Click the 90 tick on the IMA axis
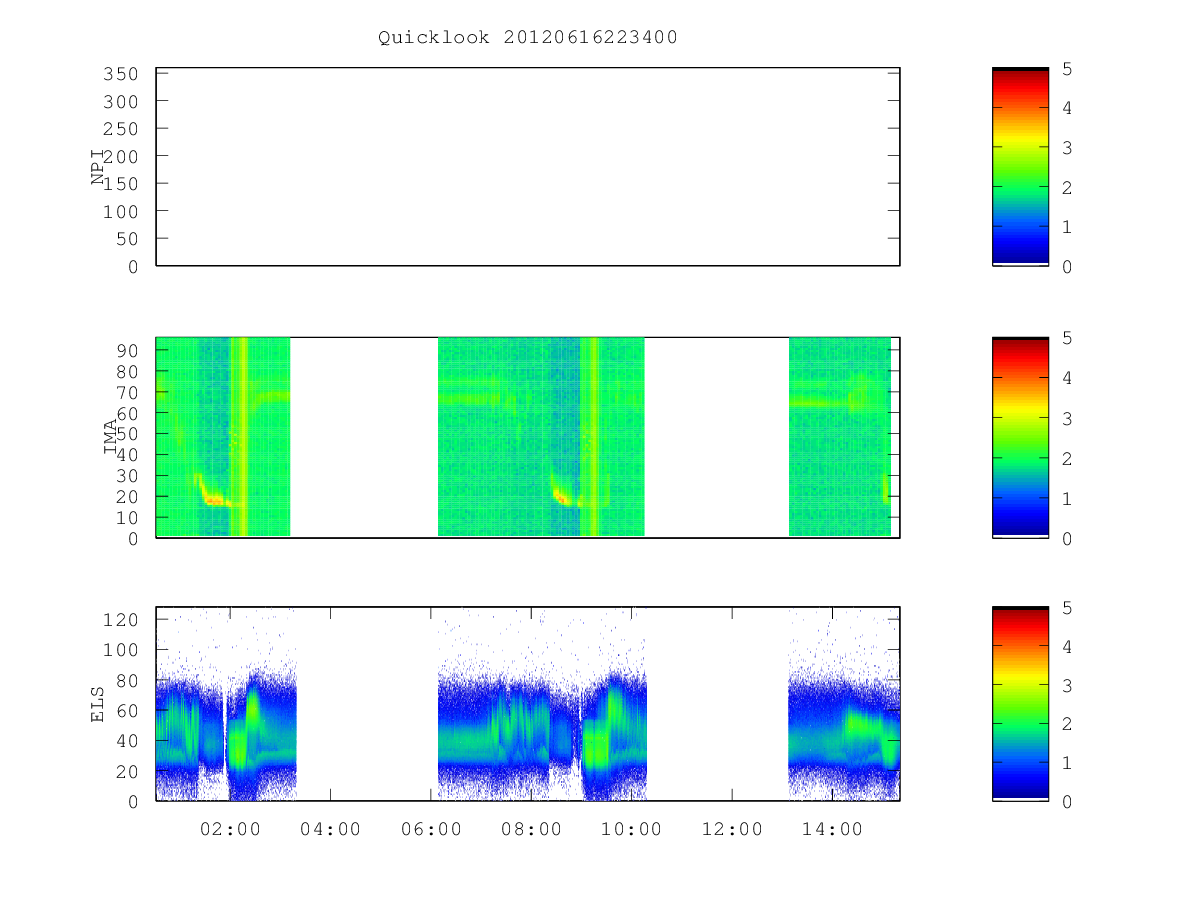Screen dimensions: 1200x900 tap(126, 350)
